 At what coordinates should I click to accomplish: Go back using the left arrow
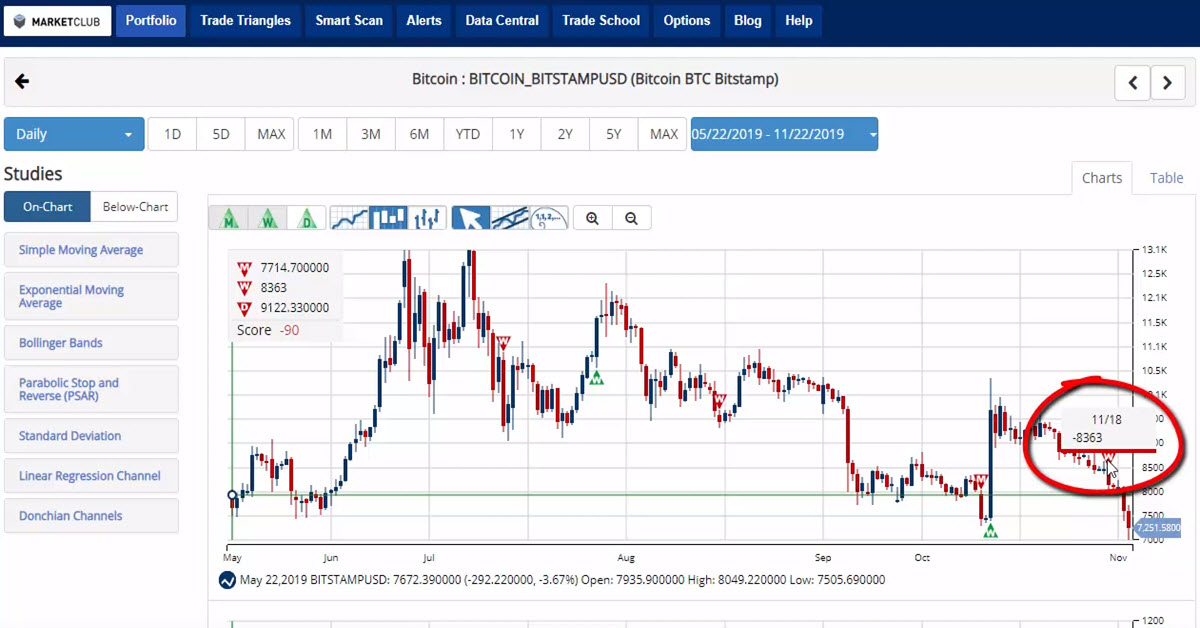(x=22, y=82)
